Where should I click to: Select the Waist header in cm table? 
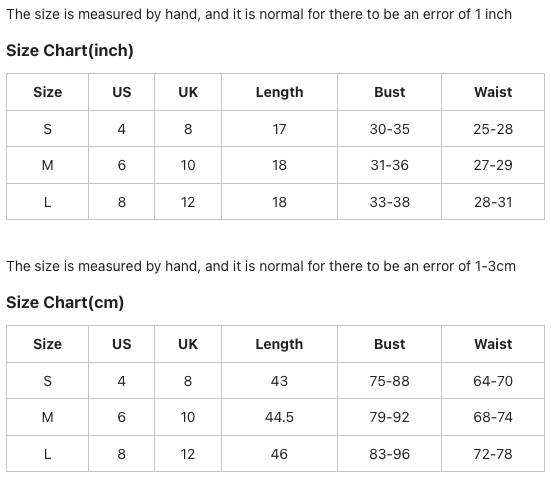click(493, 344)
